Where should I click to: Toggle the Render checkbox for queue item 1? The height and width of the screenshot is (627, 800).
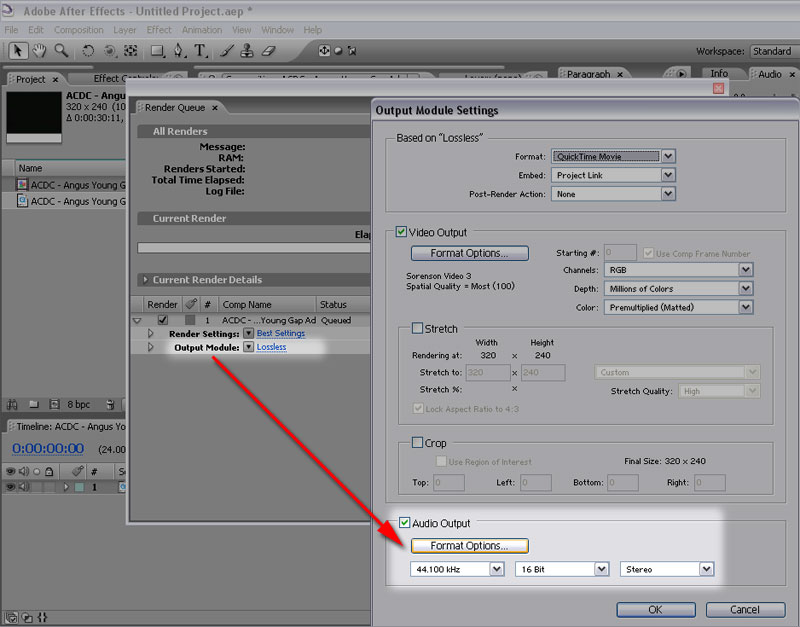[163, 320]
